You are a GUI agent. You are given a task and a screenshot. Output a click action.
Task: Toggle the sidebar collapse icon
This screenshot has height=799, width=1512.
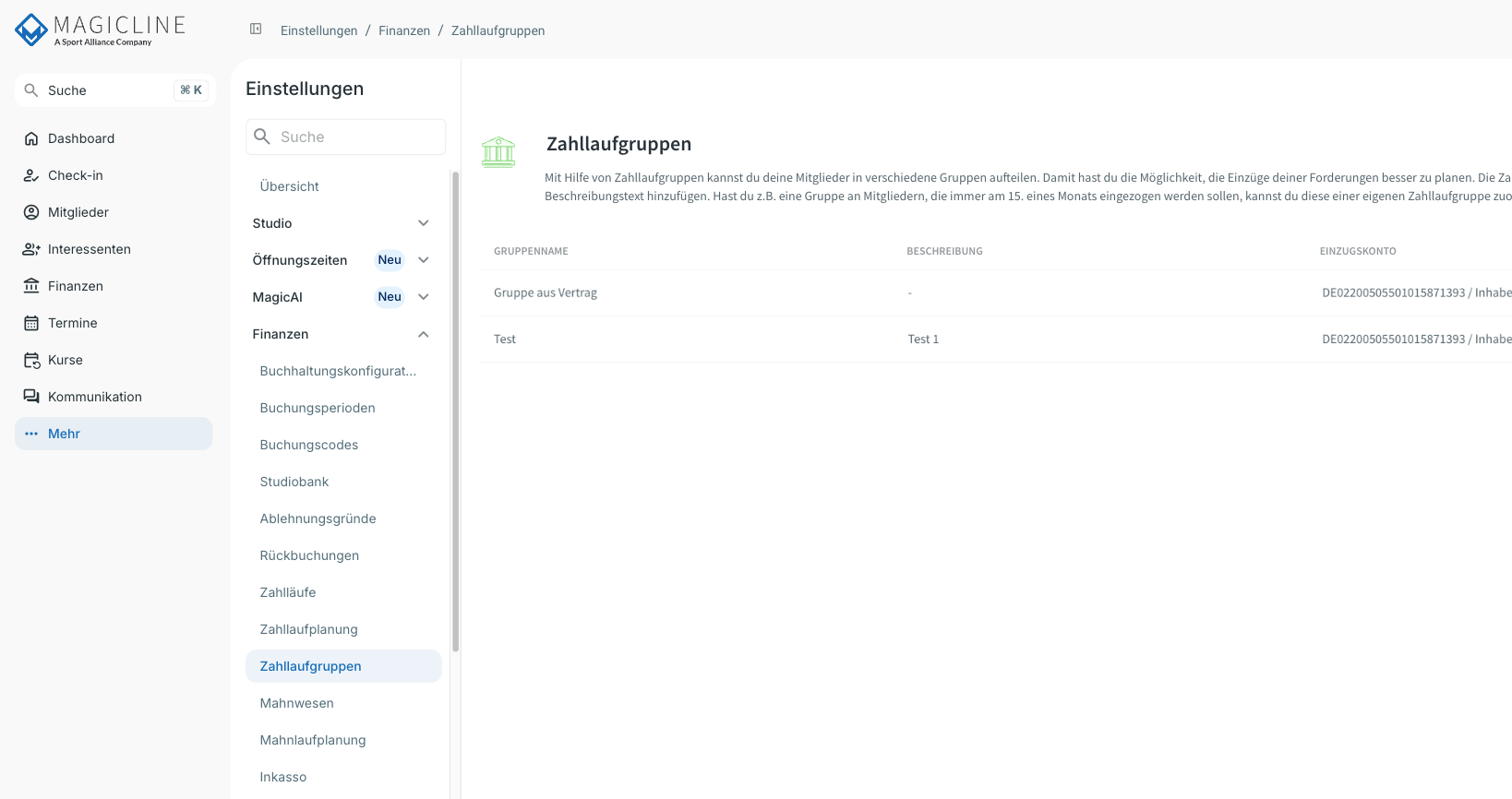(256, 30)
